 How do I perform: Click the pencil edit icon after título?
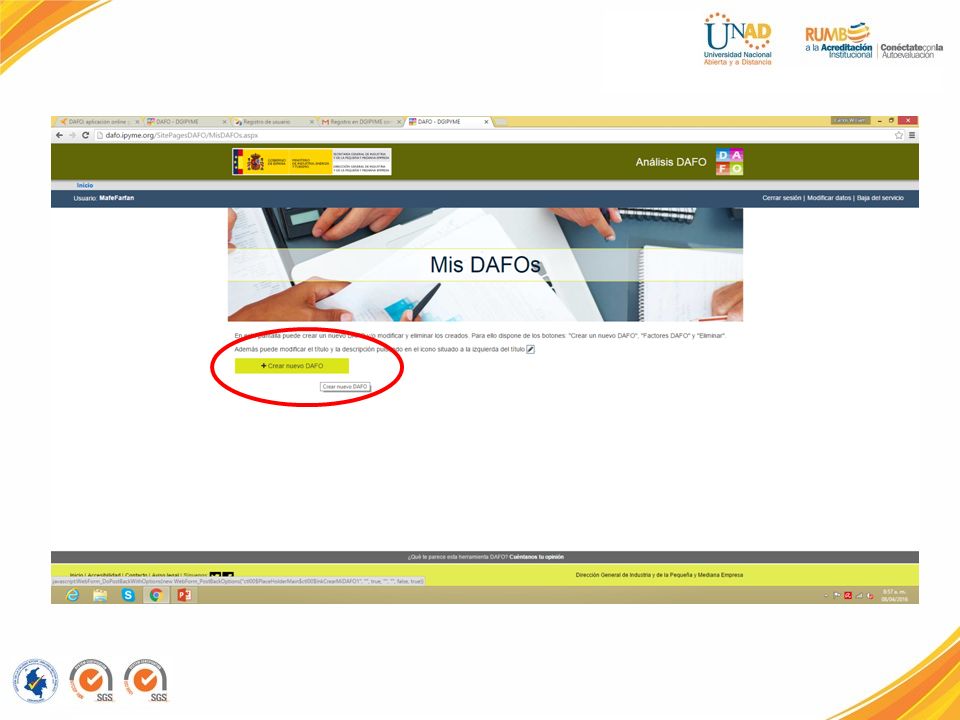(x=531, y=350)
